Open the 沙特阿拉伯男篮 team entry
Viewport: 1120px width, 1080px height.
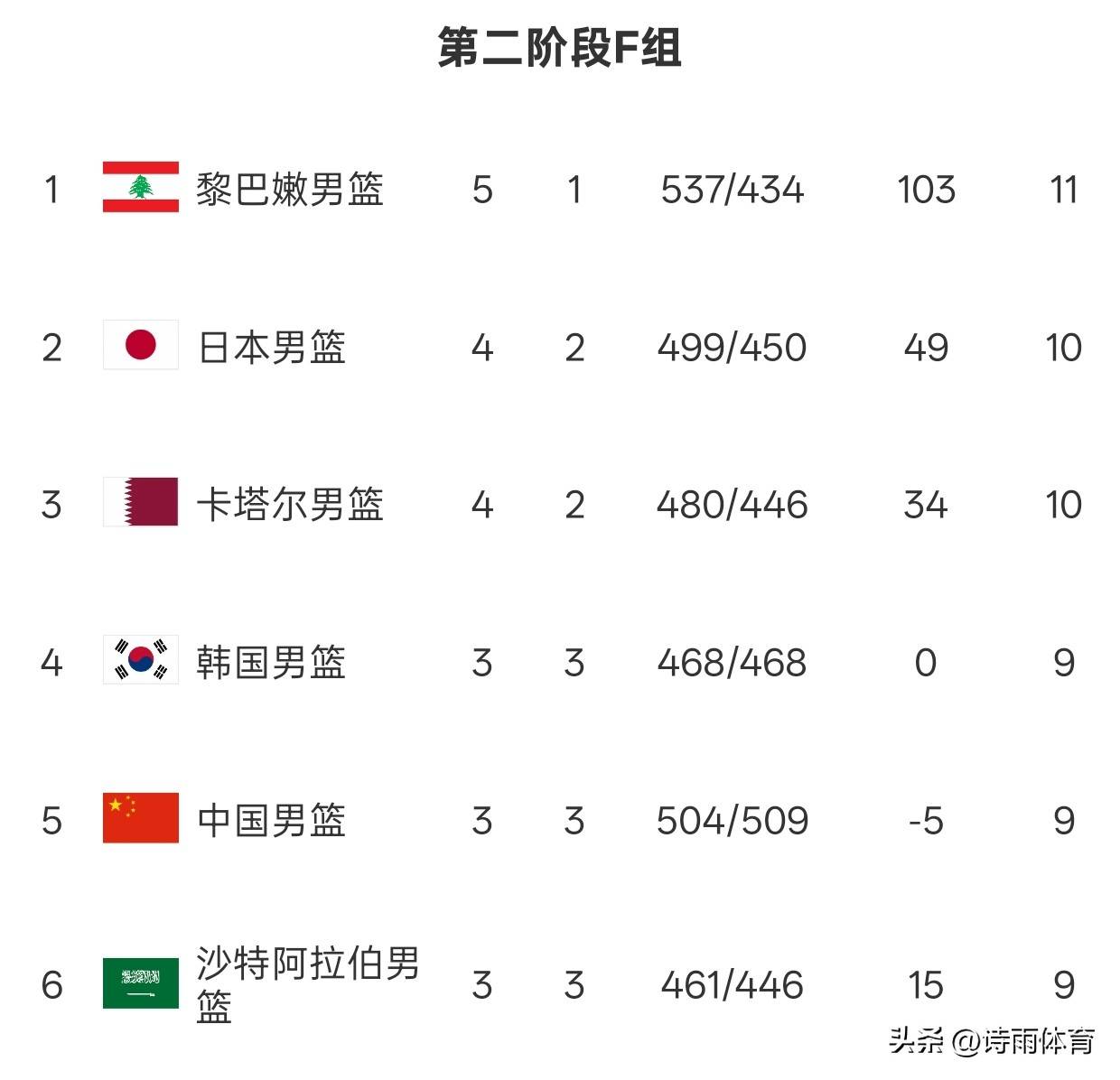point(309,985)
